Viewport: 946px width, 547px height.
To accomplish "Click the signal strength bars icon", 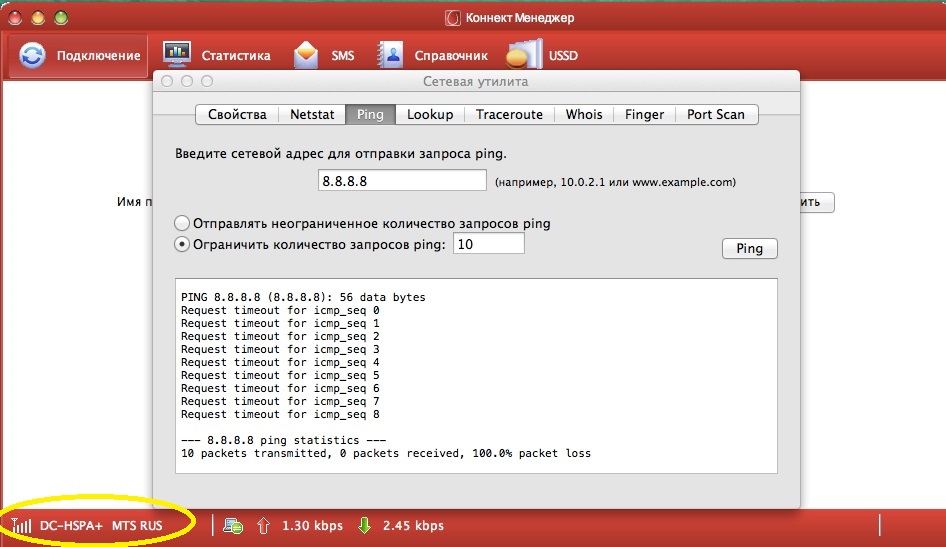I will [x=21, y=526].
